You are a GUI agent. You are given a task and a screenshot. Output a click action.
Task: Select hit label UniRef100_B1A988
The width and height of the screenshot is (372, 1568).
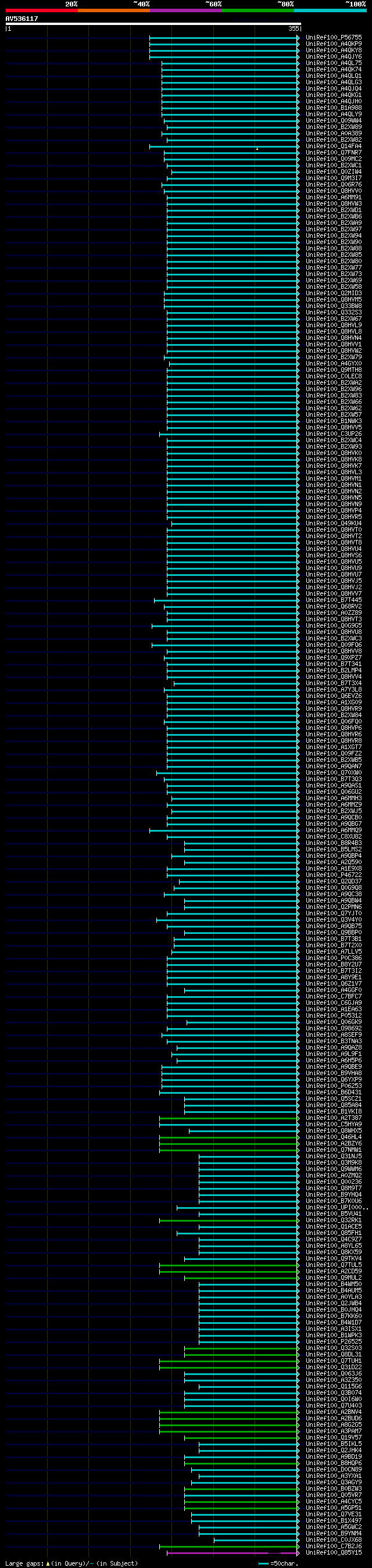[x=334, y=108]
